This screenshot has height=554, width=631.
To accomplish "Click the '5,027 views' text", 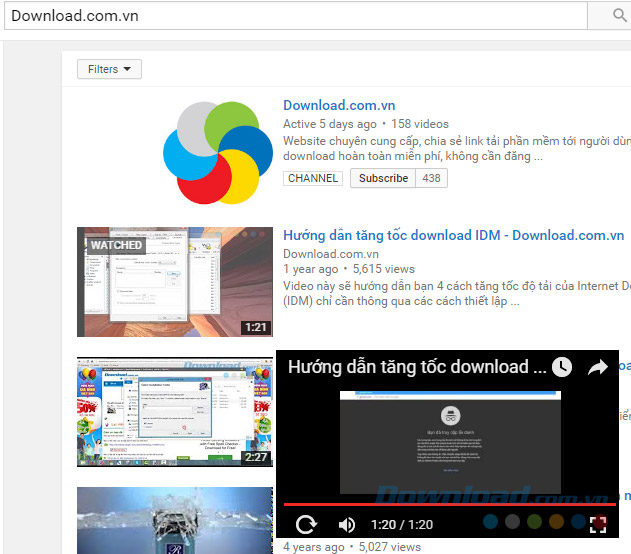I will [x=390, y=547].
